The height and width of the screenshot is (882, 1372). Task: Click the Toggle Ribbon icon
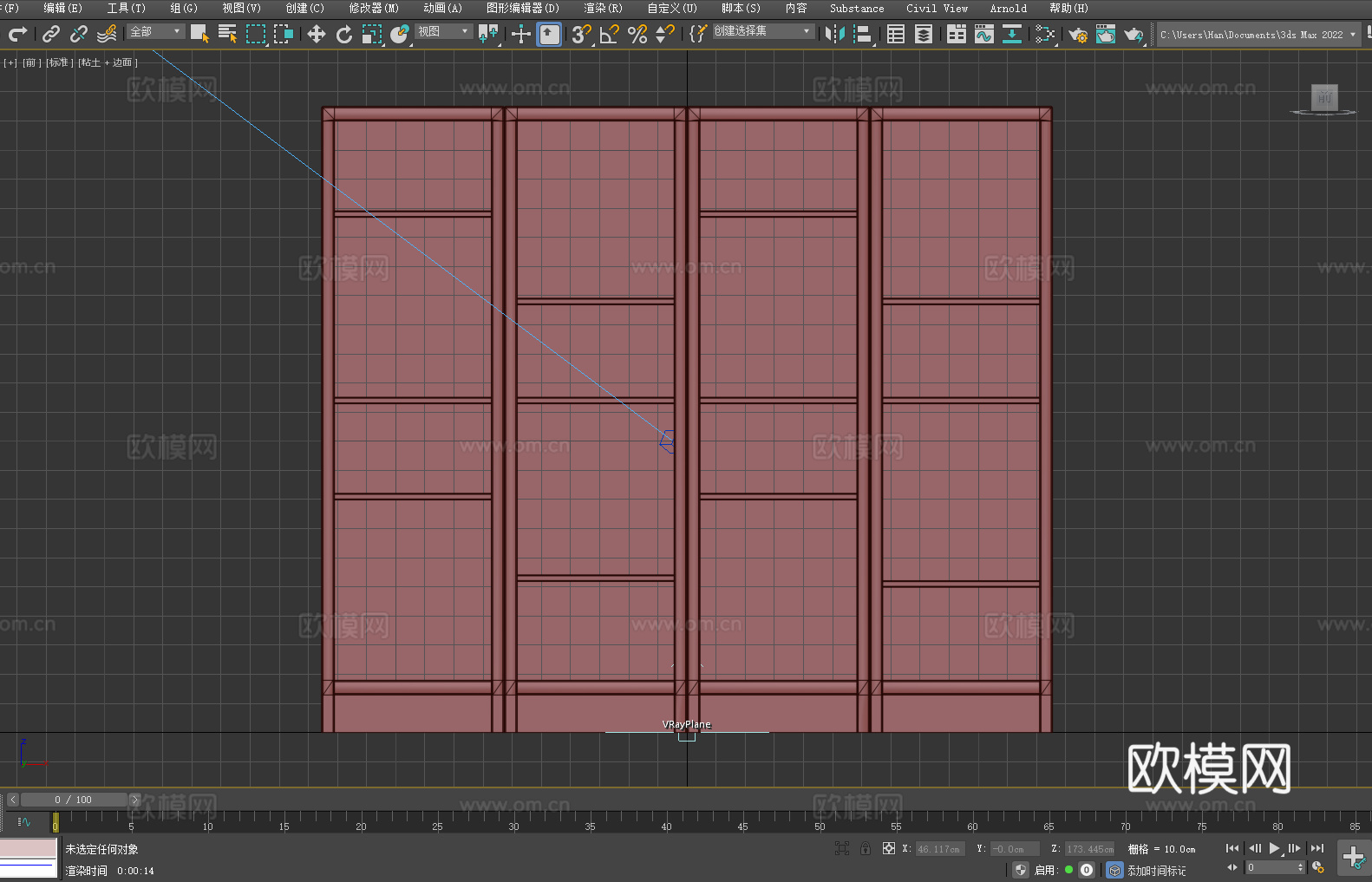pos(957,34)
